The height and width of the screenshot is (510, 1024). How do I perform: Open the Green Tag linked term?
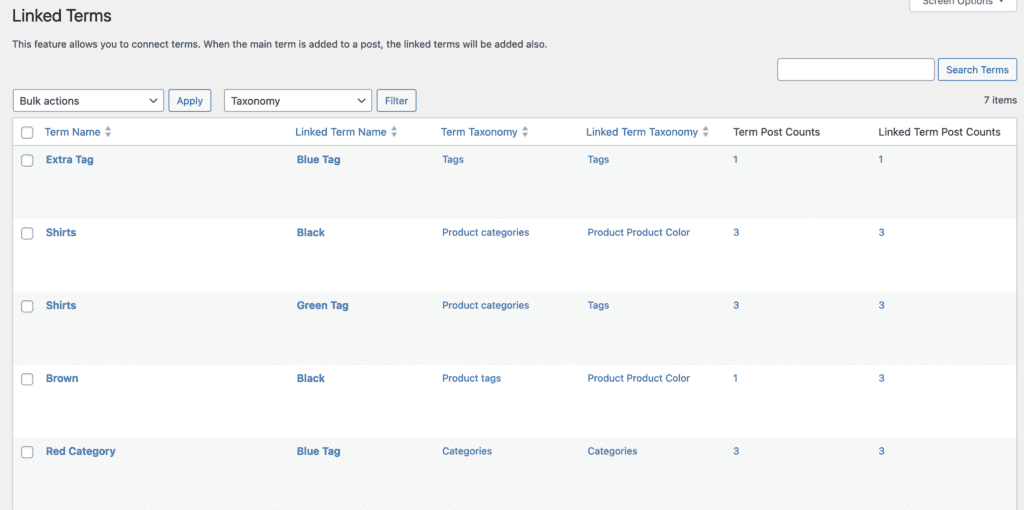322,305
